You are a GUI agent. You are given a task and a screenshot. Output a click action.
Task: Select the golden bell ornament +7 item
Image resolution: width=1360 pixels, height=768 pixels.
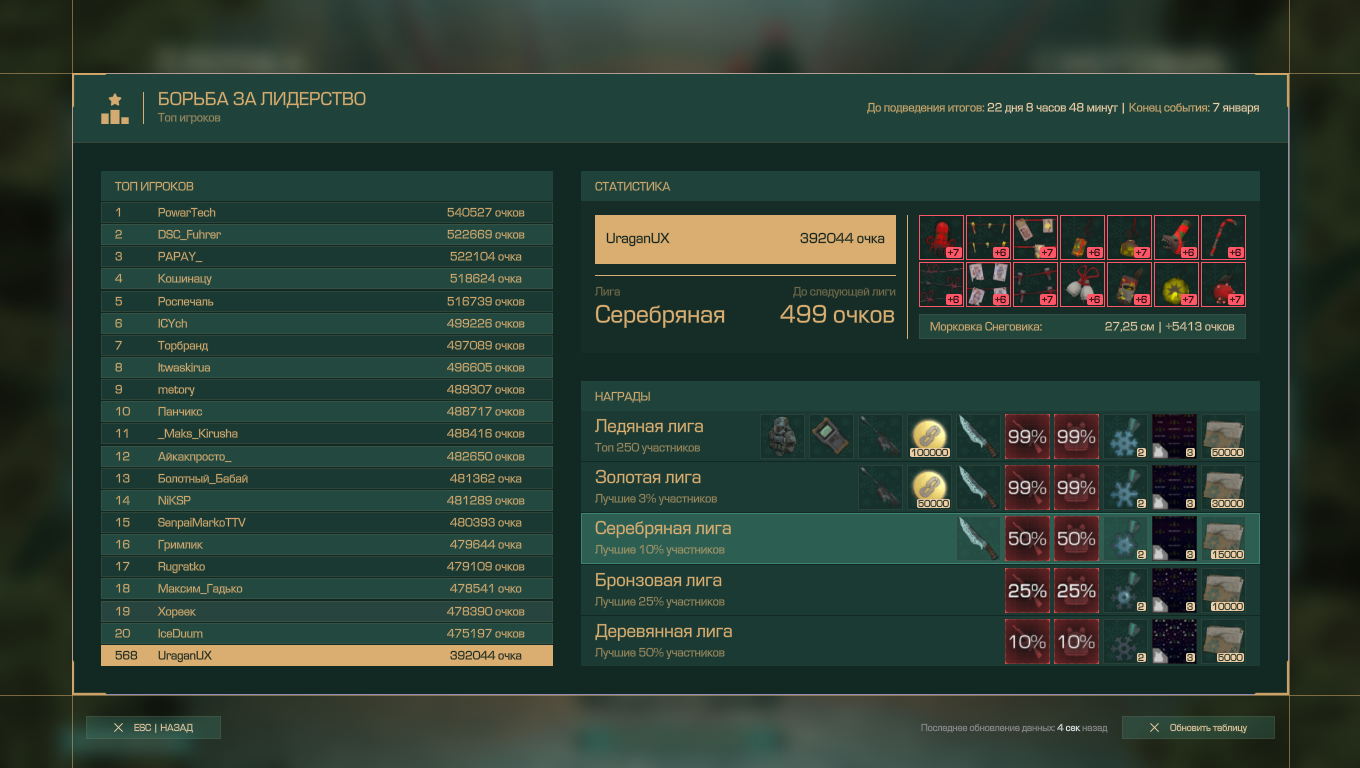coord(1129,238)
